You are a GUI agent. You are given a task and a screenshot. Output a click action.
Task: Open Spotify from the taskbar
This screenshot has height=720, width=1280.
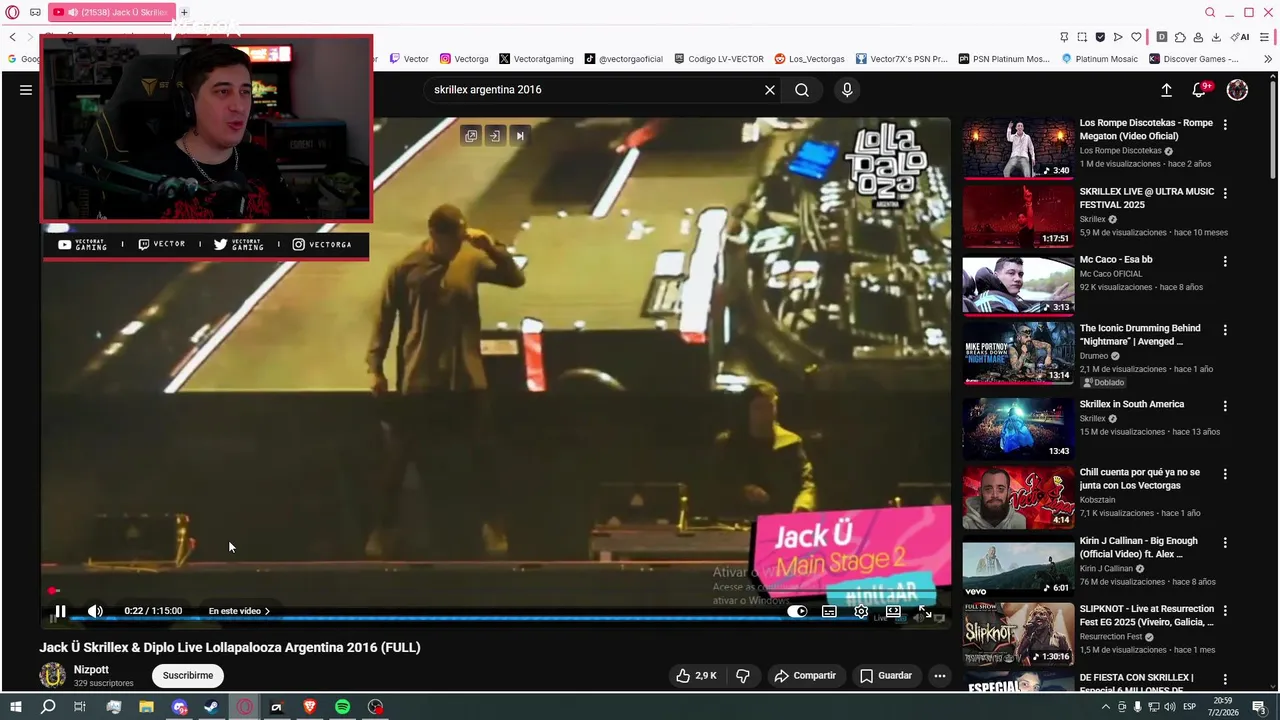pyautogui.click(x=342, y=707)
